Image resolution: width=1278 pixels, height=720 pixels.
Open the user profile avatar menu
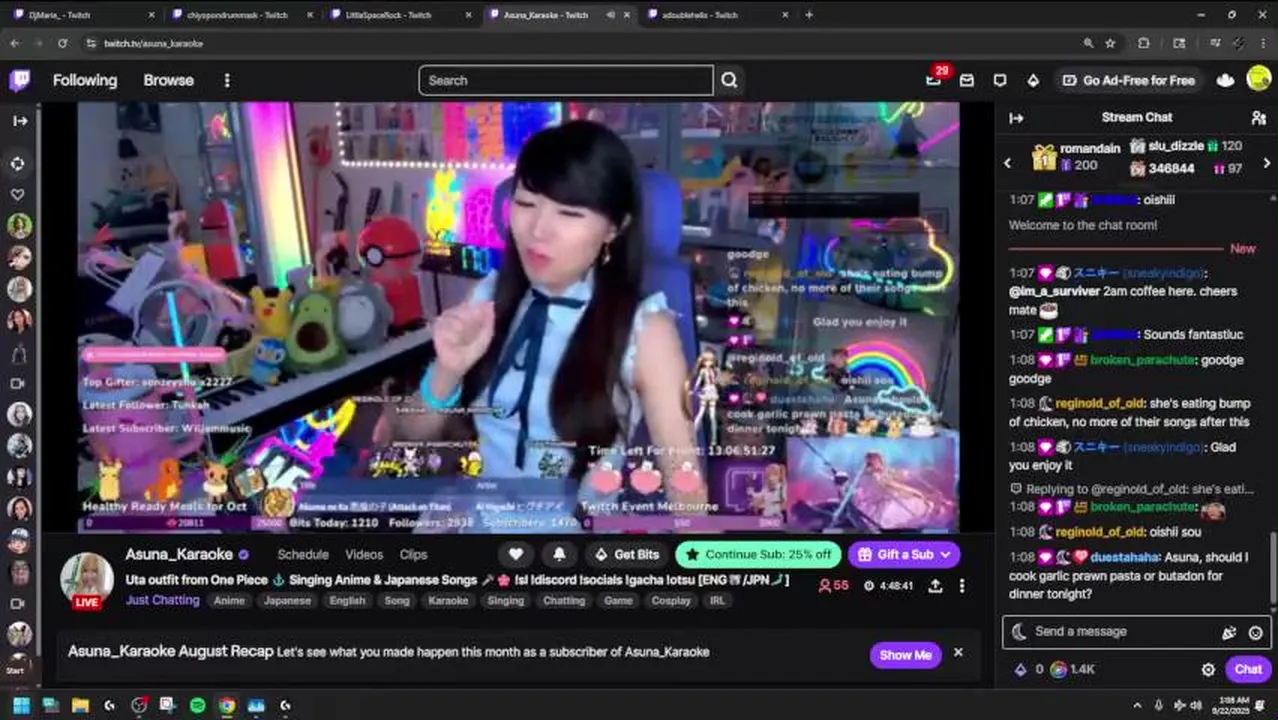click(x=1259, y=80)
